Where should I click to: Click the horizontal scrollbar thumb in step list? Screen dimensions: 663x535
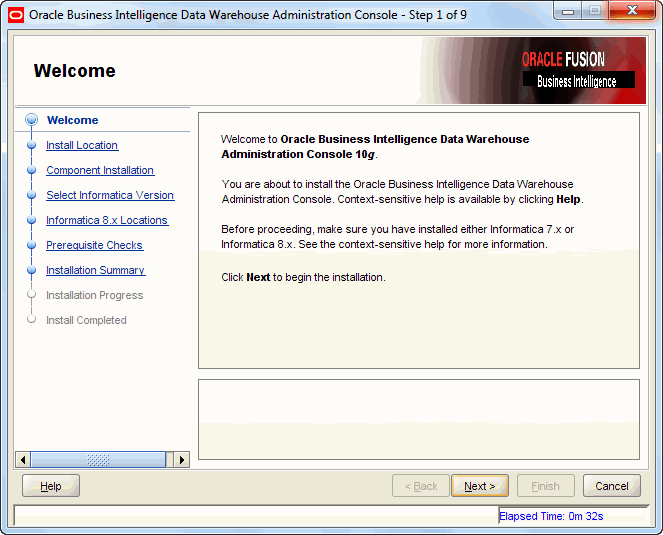[x=98, y=460]
